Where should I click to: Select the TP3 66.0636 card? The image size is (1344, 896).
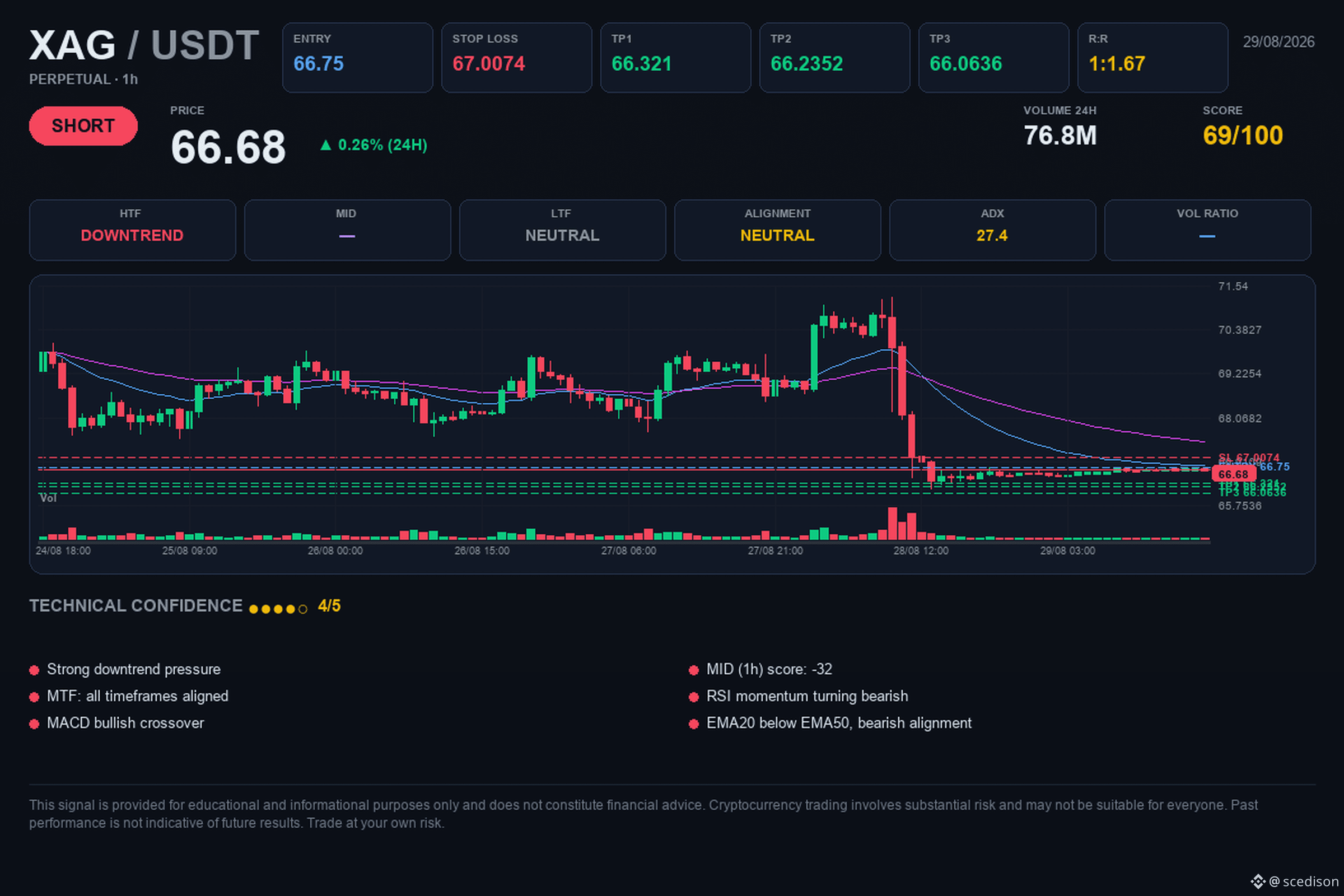point(993,58)
